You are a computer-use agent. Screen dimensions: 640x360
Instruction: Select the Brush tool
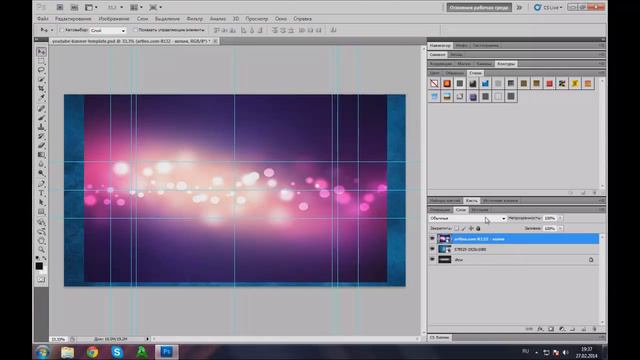41,118
